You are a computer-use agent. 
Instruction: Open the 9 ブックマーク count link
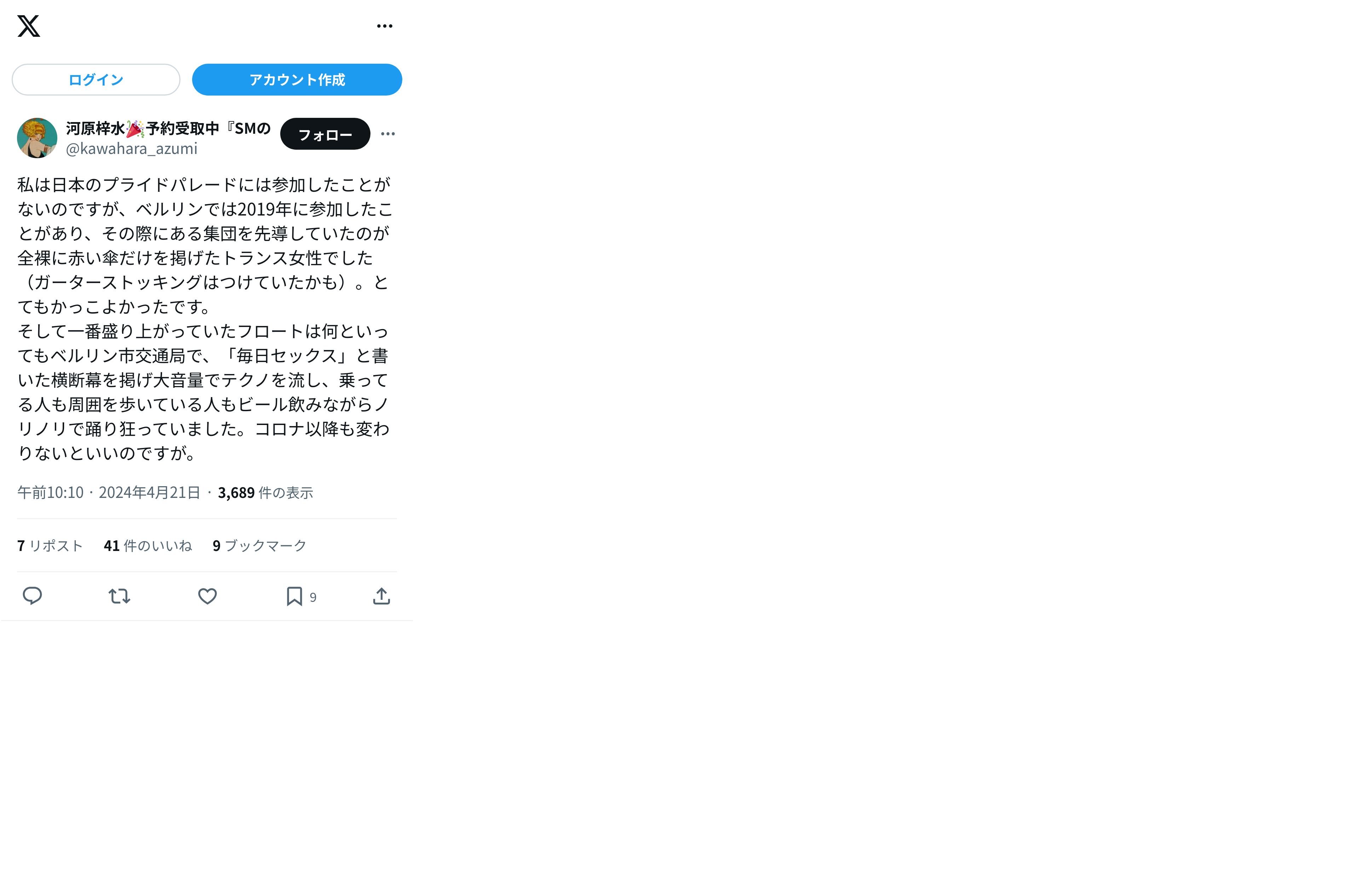259,545
